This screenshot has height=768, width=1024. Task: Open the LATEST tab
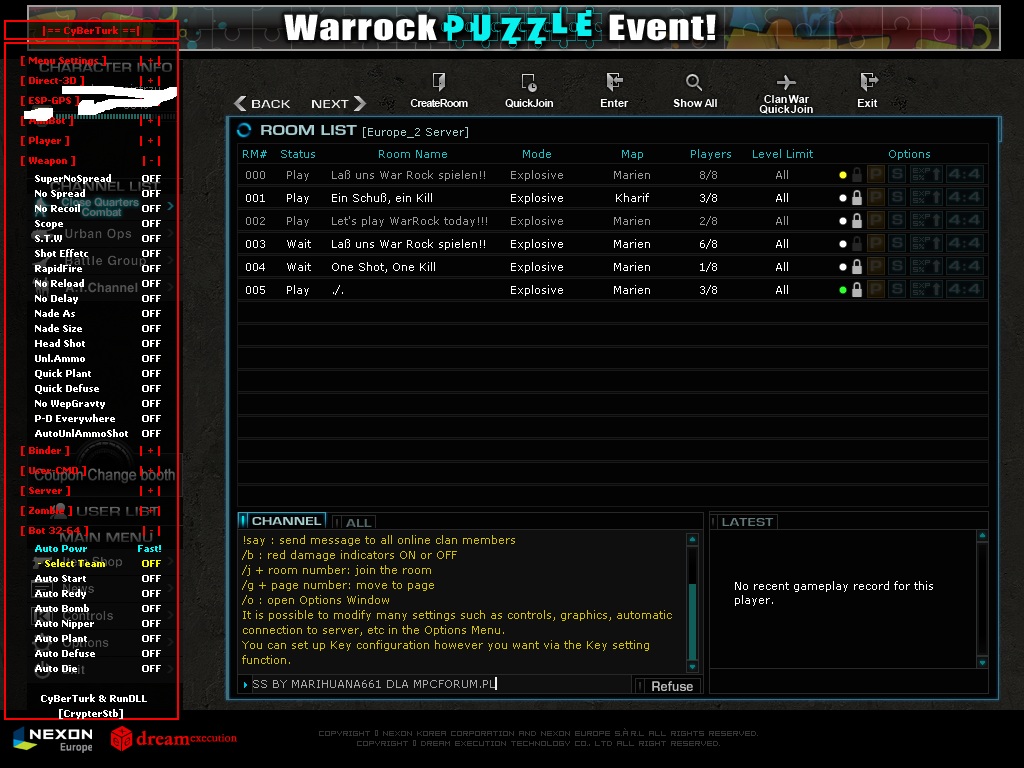[743, 521]
